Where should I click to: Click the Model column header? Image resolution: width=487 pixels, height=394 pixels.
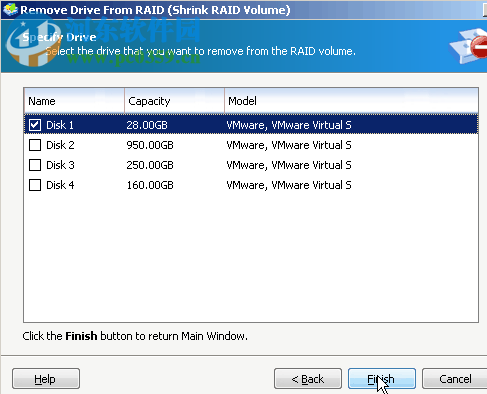point(351,101)
